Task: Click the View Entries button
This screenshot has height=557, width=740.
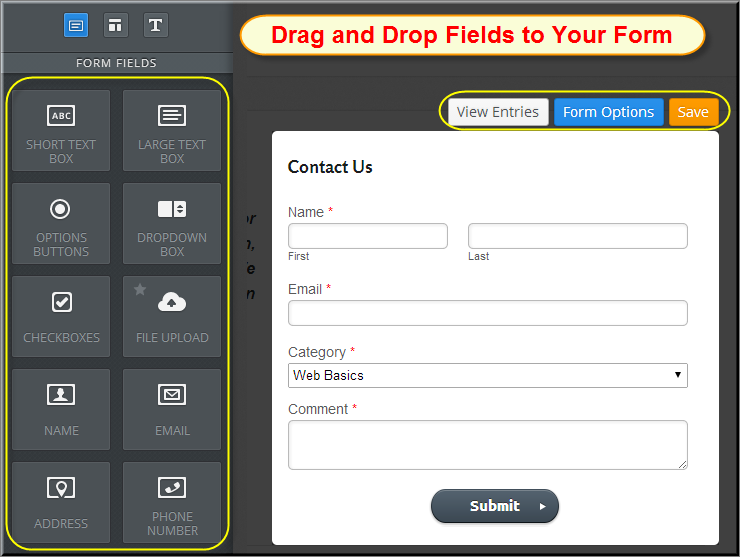Action: point(497,112)
